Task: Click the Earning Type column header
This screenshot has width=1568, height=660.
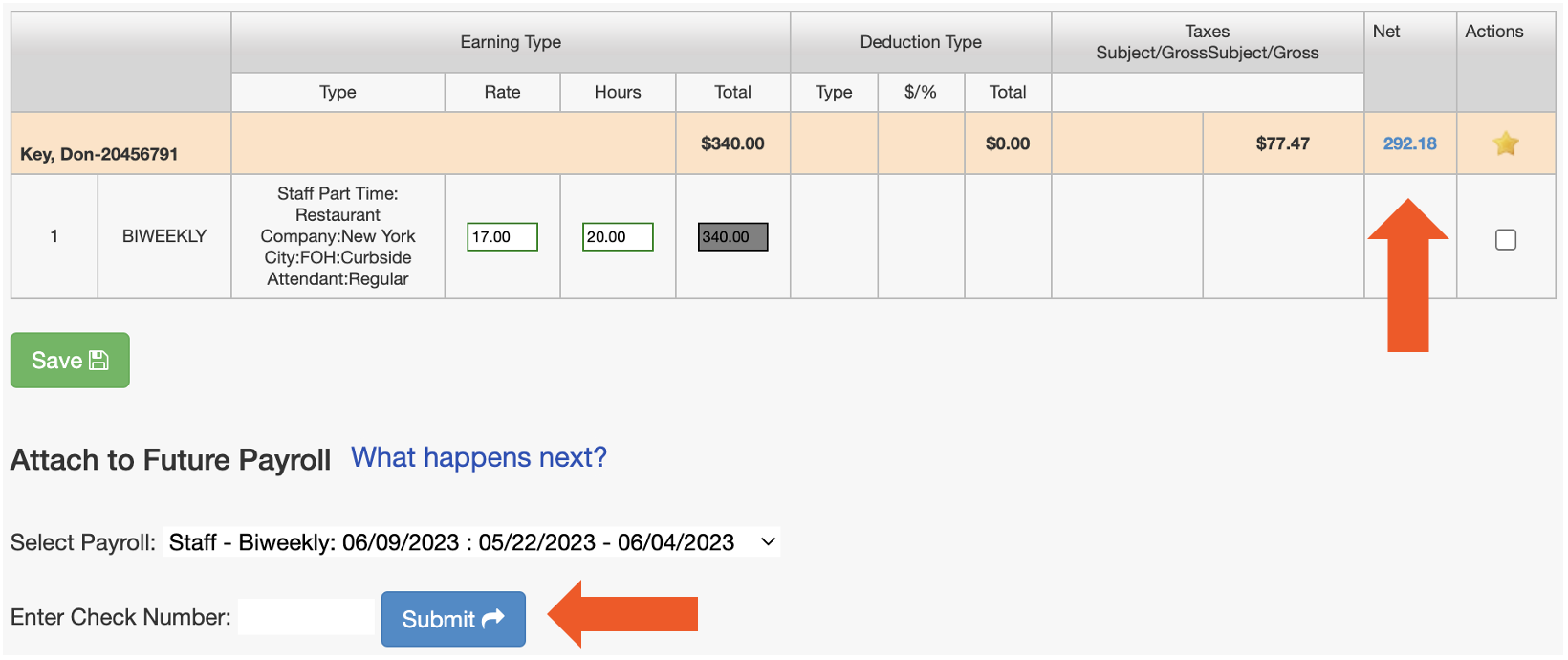Action: (x=511, y=42)
